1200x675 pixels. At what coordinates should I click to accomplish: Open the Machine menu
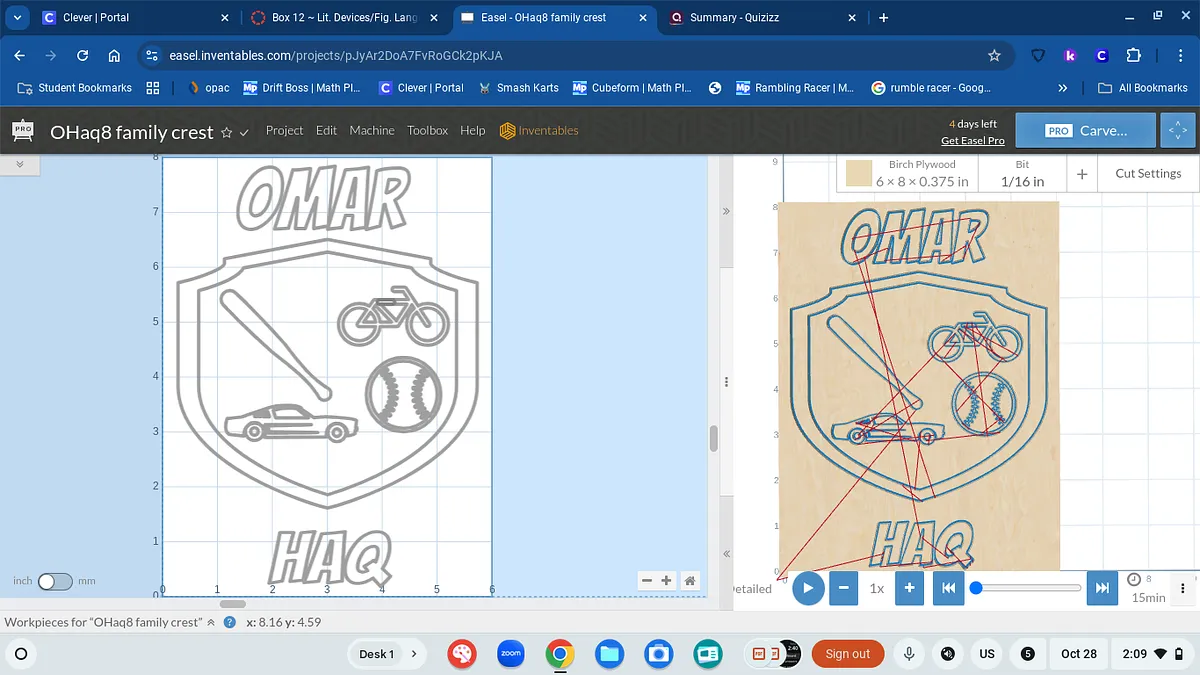pyautogui.click(x=371, y=131)
